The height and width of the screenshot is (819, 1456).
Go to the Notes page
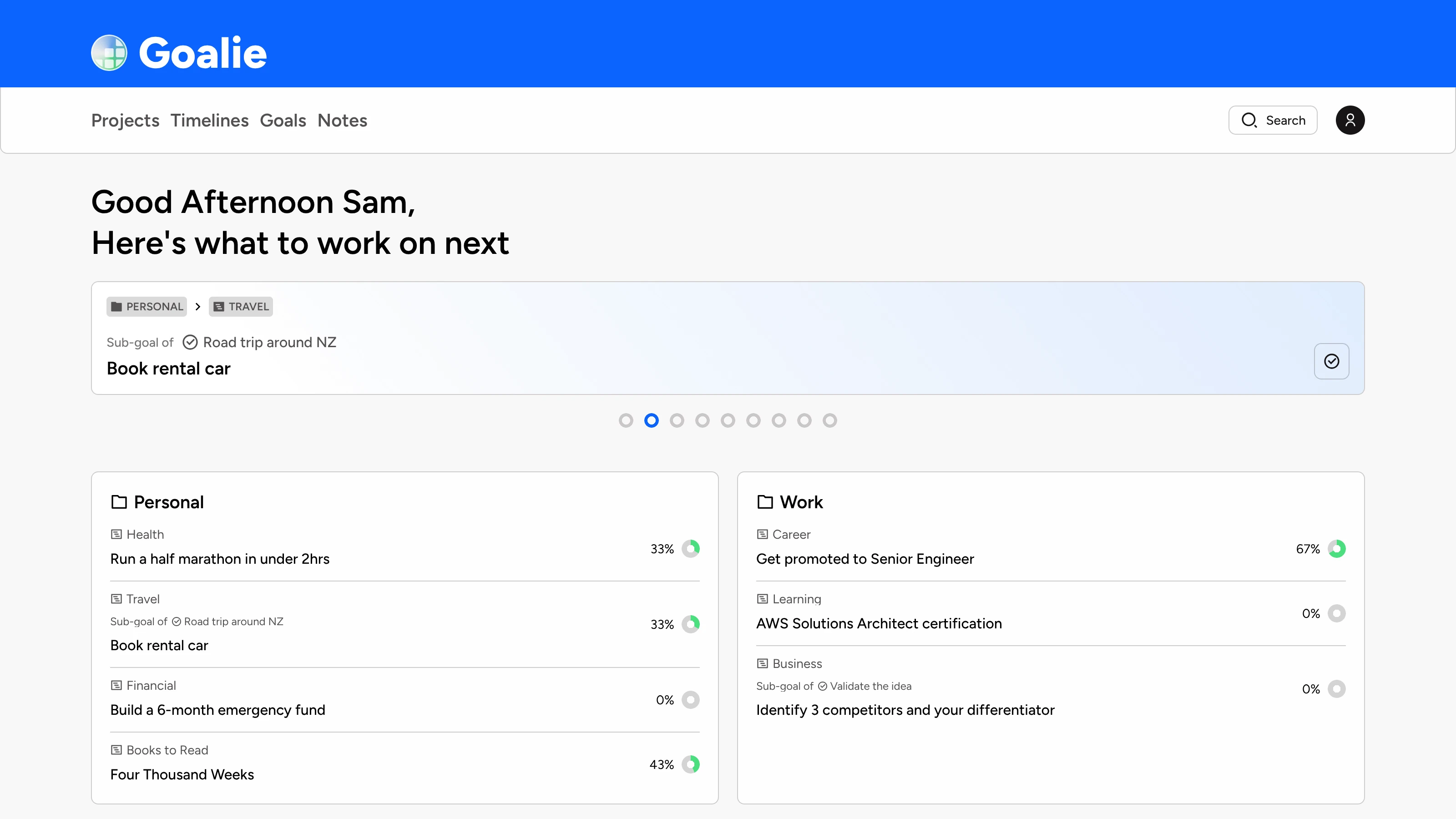tap(343, 121)
